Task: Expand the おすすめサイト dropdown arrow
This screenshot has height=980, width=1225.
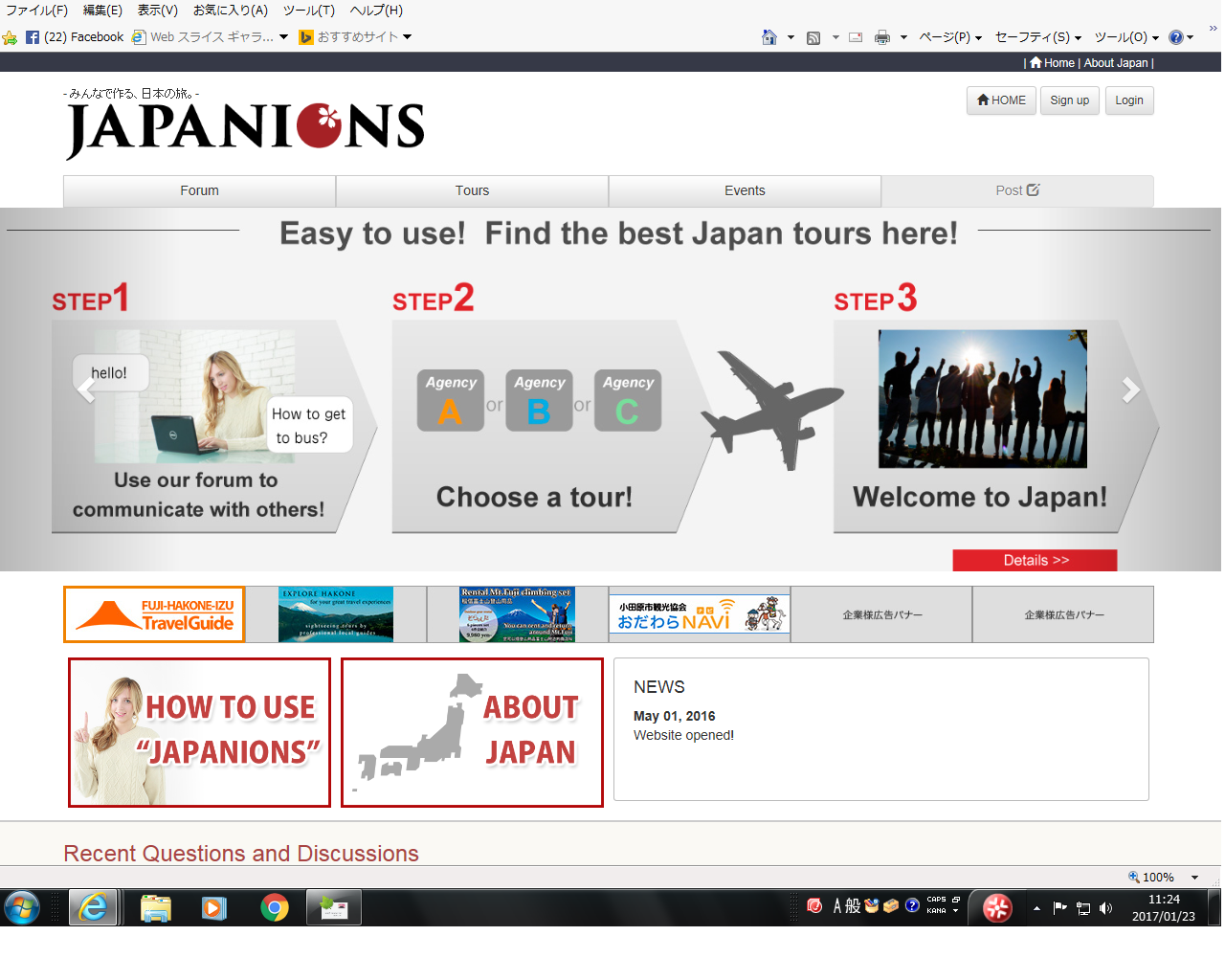Action: pyautogui.click(x=407, y=37)
